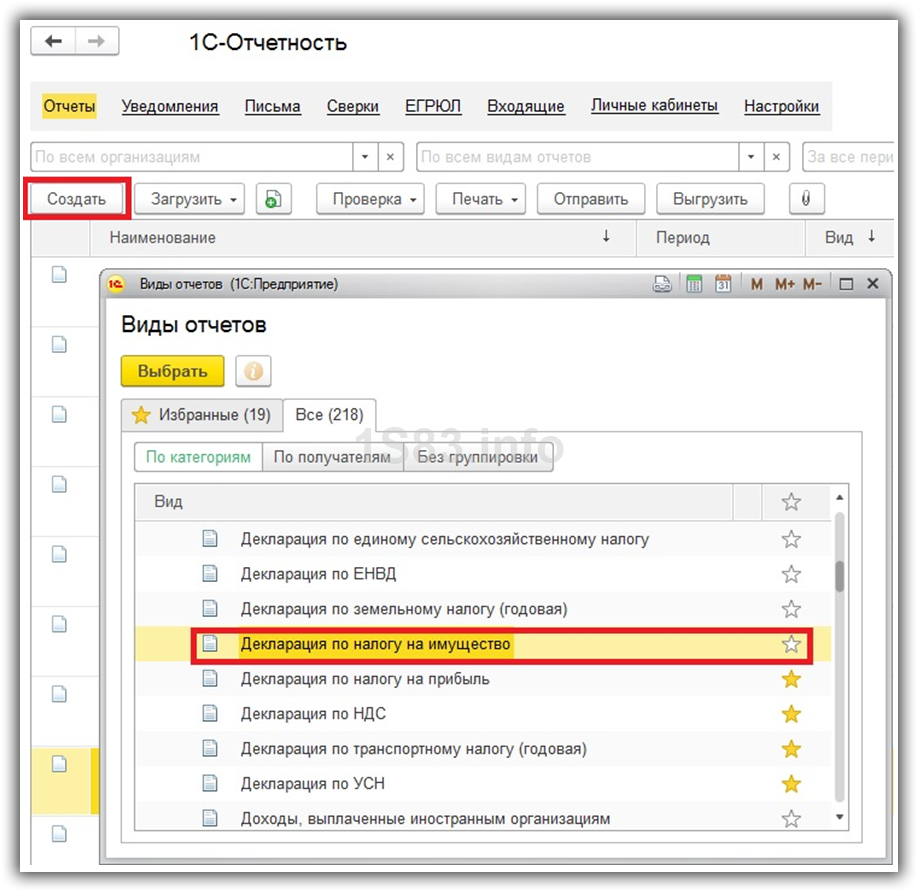Click the Вид column header in main list
The image size is (918, 892).
(x=850, y=238)
